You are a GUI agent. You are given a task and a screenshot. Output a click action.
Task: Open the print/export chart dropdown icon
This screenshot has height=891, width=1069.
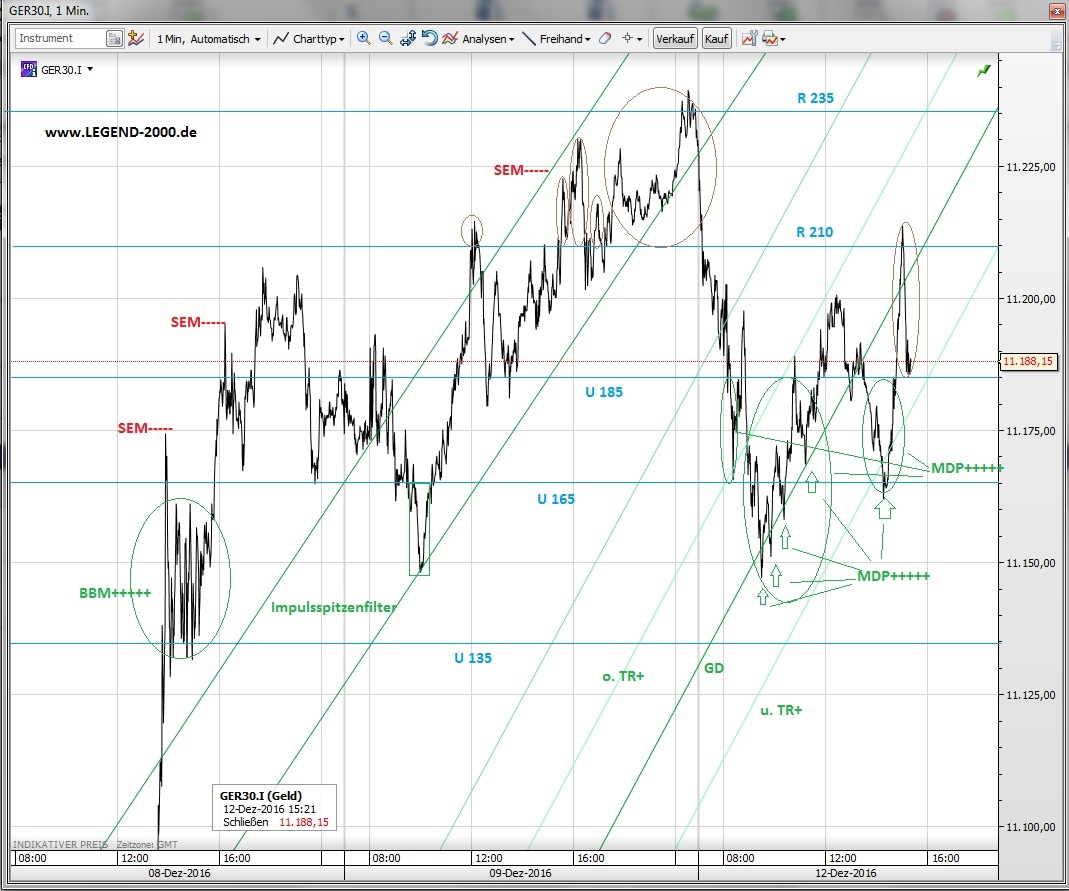[x=773, y=38]
